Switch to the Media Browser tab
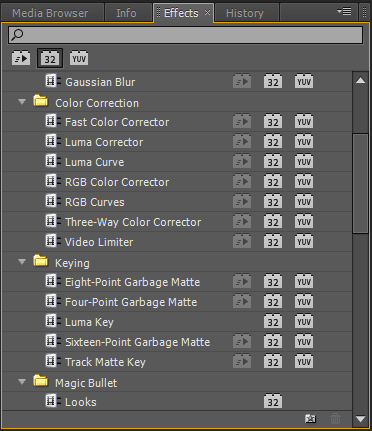The width and height of the screenshot is (372, 431). click(x=50, y=13)
